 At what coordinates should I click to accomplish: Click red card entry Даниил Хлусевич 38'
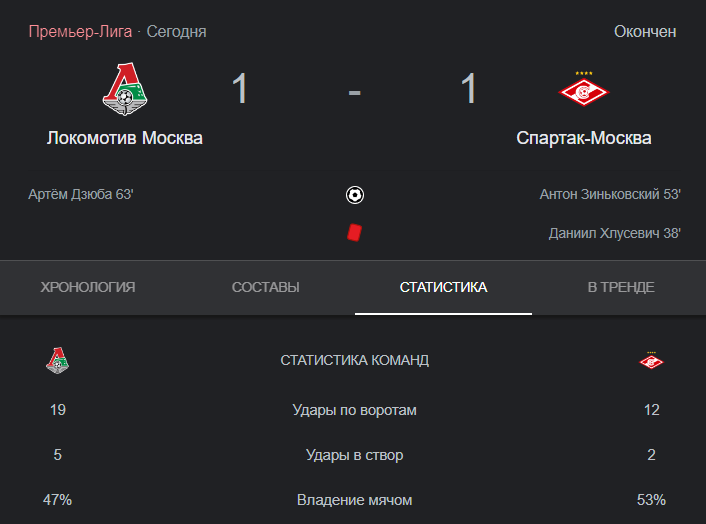point(615,233)
